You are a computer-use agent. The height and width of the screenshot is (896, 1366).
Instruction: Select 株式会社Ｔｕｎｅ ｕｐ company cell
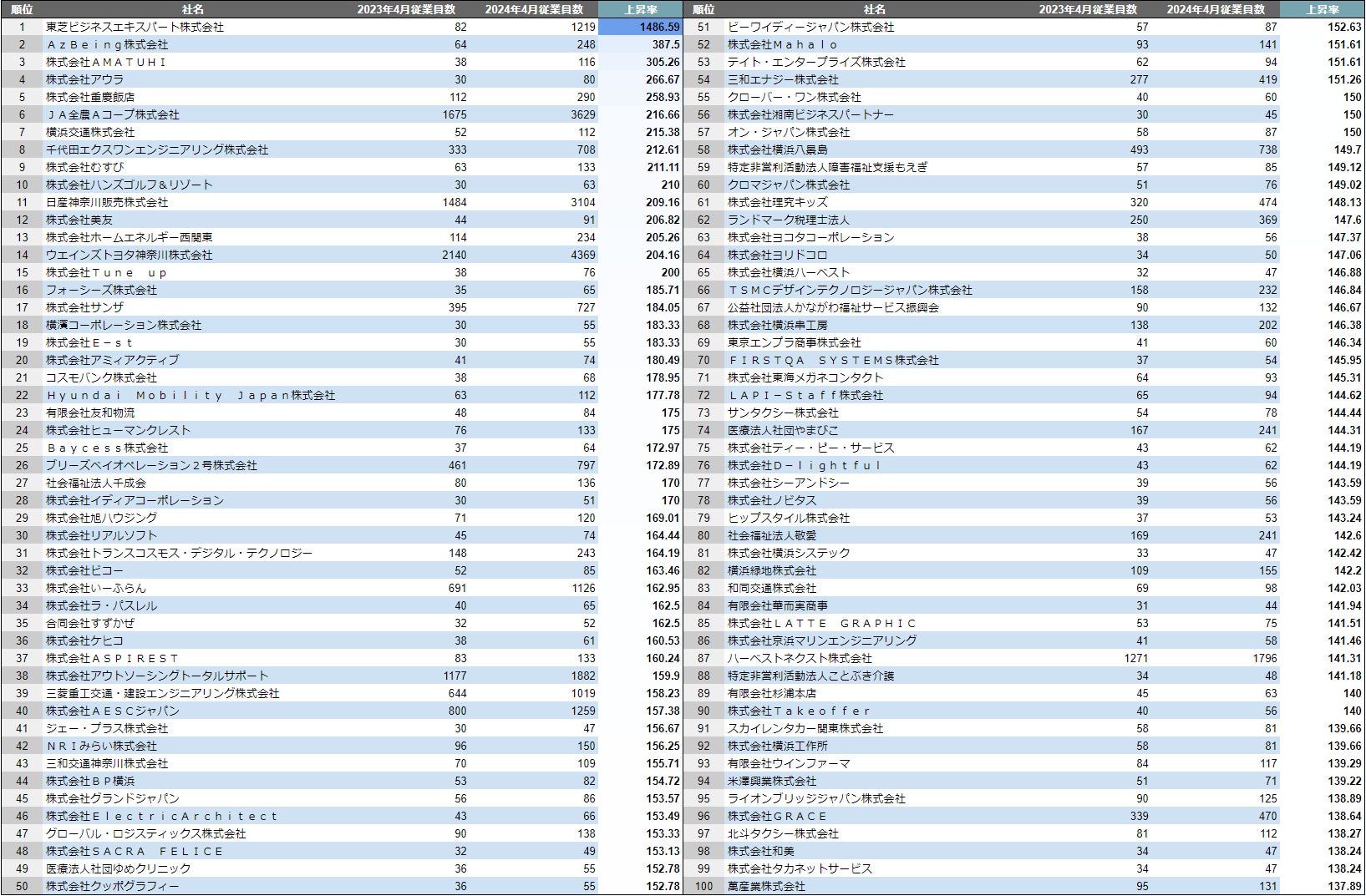point(107,272)
